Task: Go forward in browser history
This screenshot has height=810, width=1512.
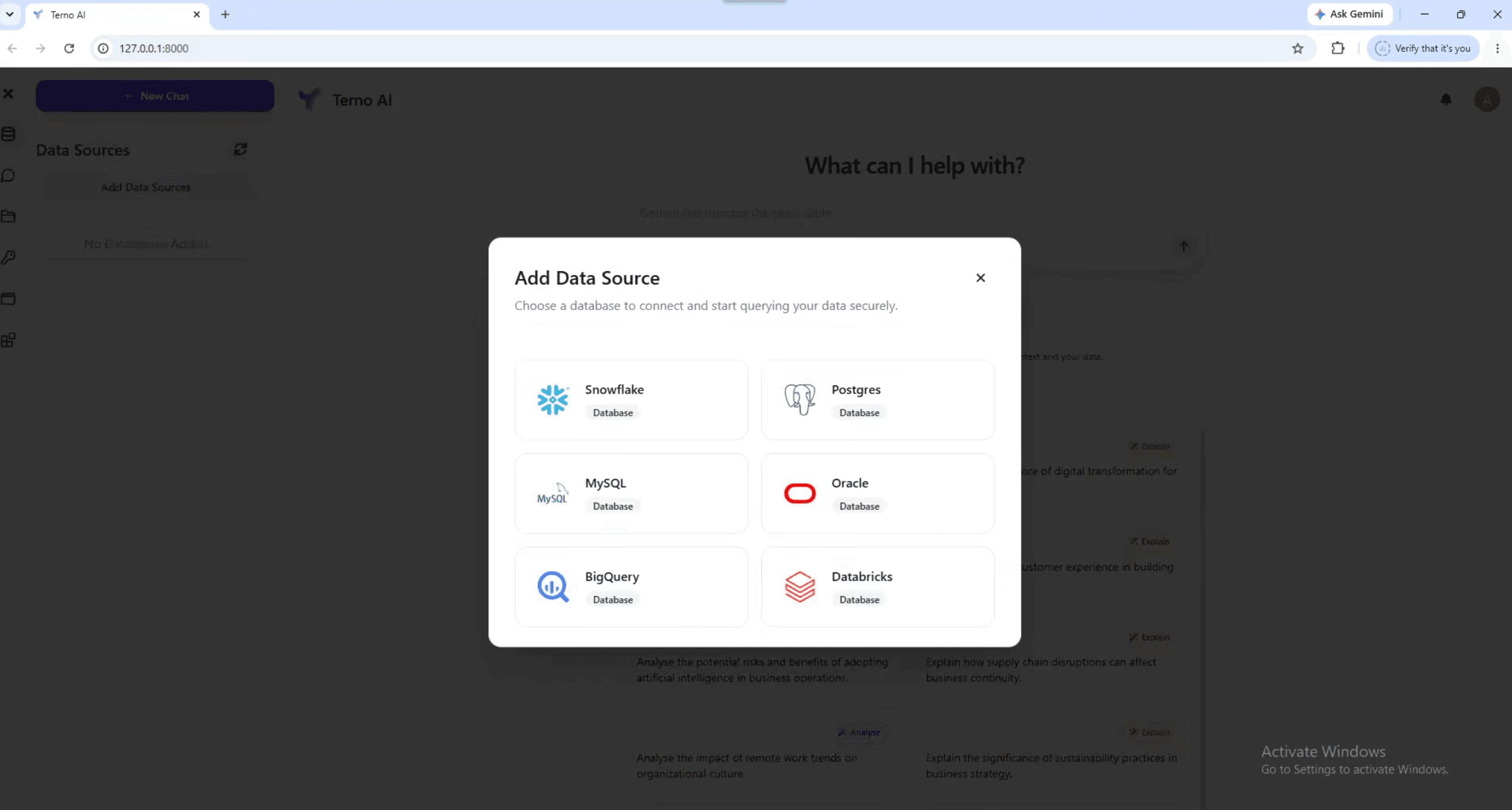Action: [40, 48]
